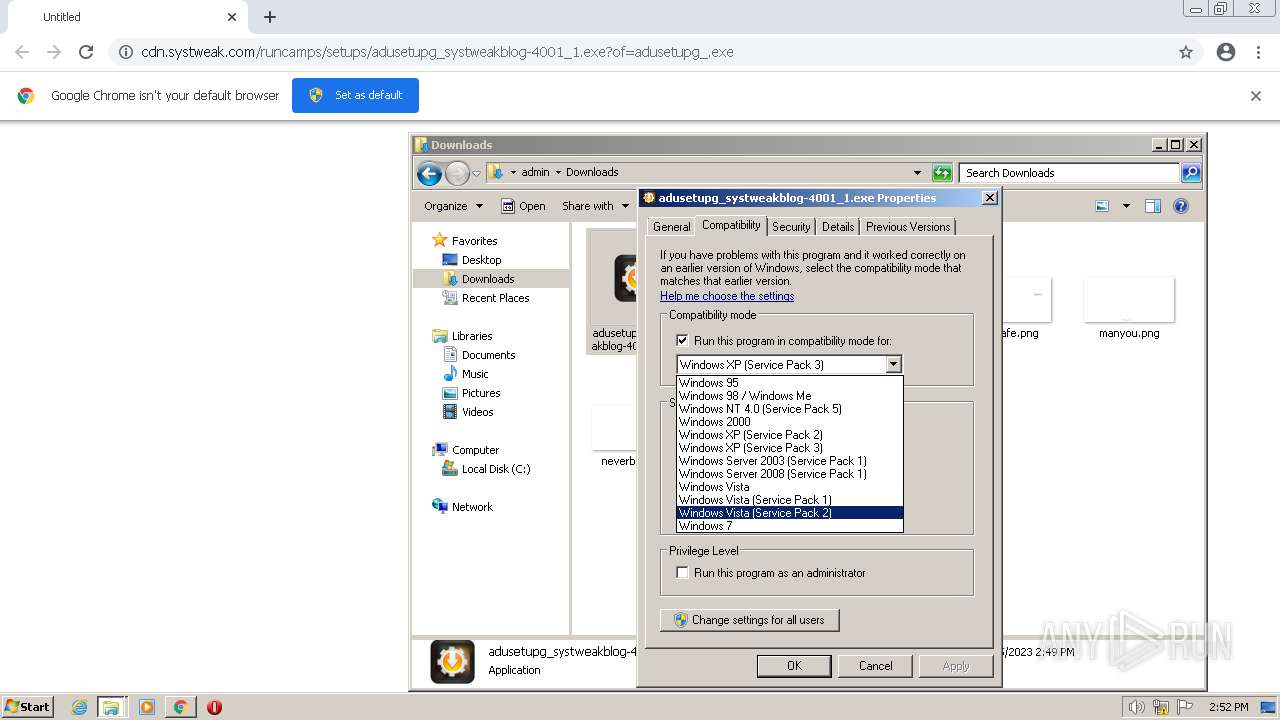The image size is (1280, 720).
Task: Open the Organize menu
Action: 453,206
